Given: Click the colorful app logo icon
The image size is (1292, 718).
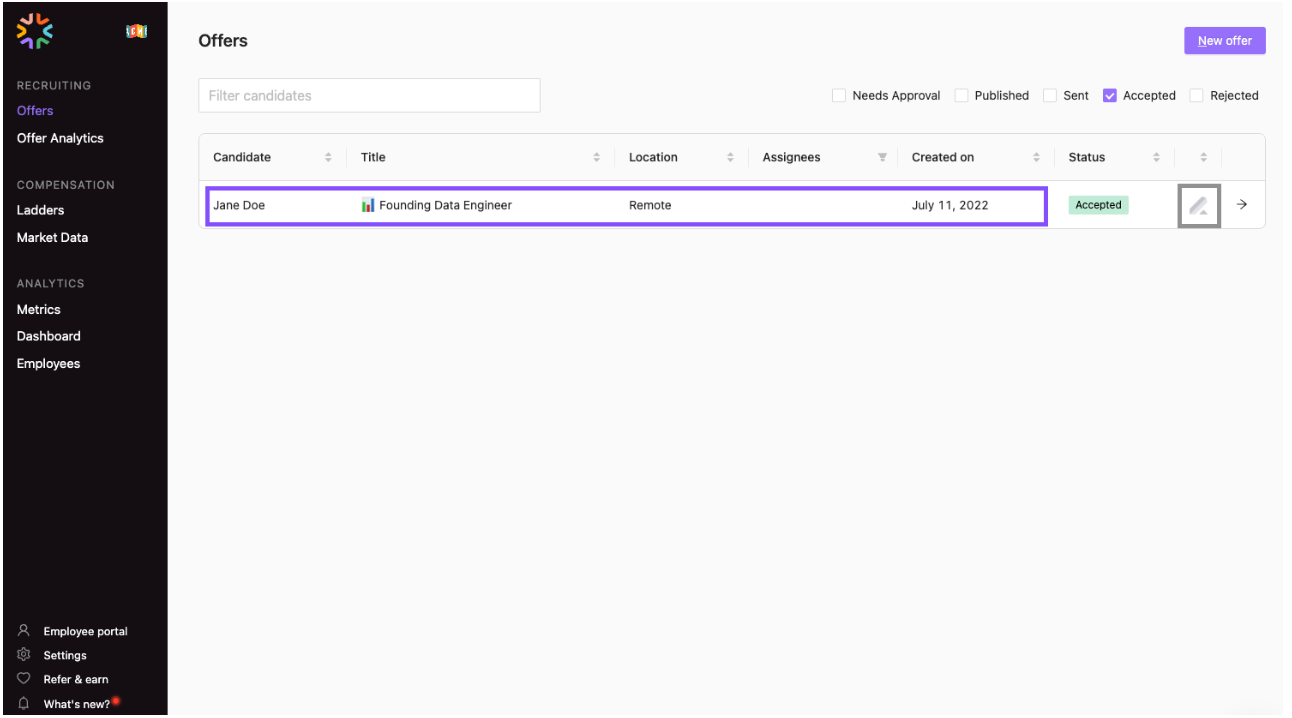Looking at the screenshot, I should pyautogui.click(x=35, y=31).
